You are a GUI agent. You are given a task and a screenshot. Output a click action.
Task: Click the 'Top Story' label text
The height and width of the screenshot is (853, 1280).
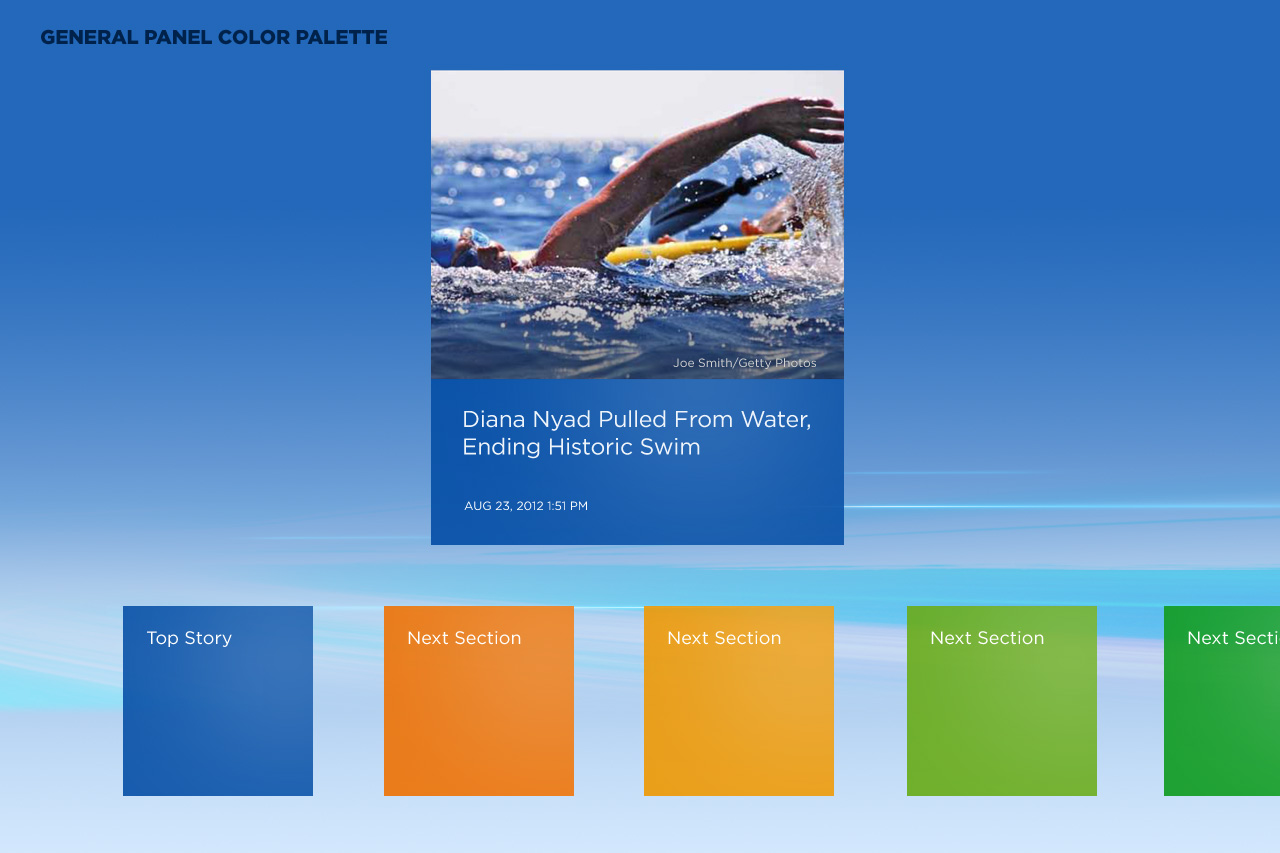pos(189,638)
